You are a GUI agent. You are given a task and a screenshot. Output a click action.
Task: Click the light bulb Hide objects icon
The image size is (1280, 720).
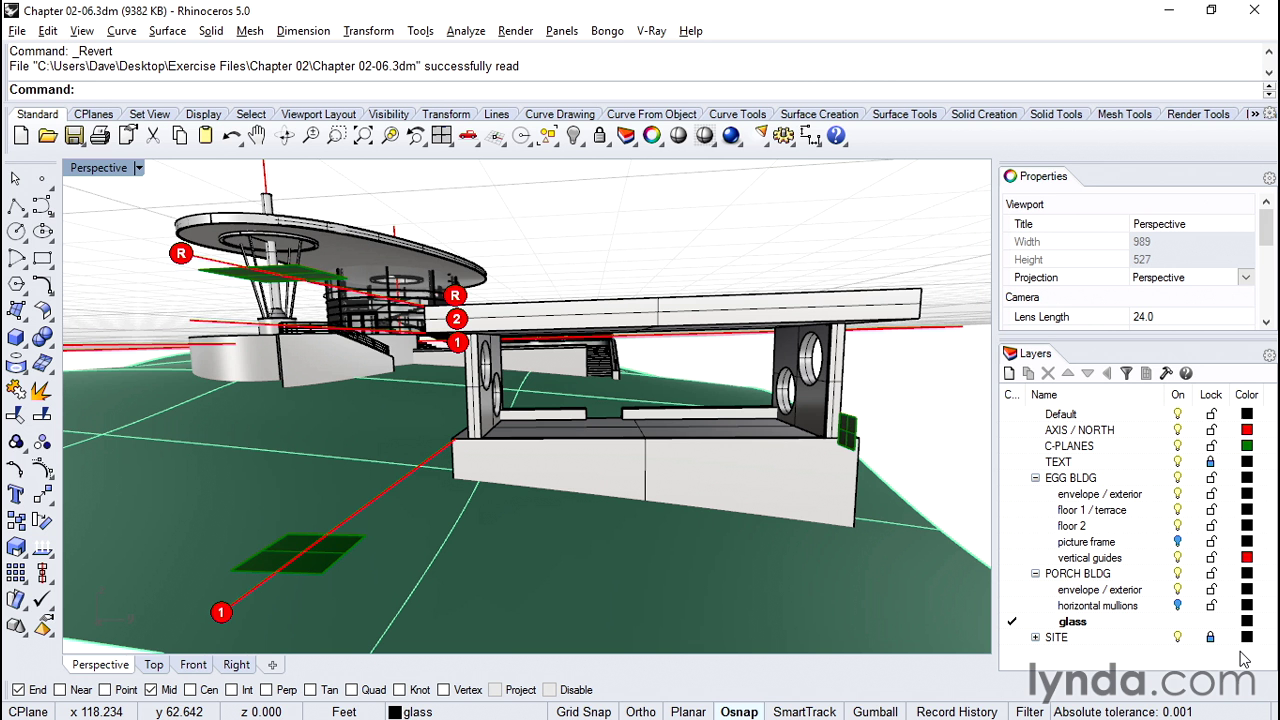click(573, 136)
